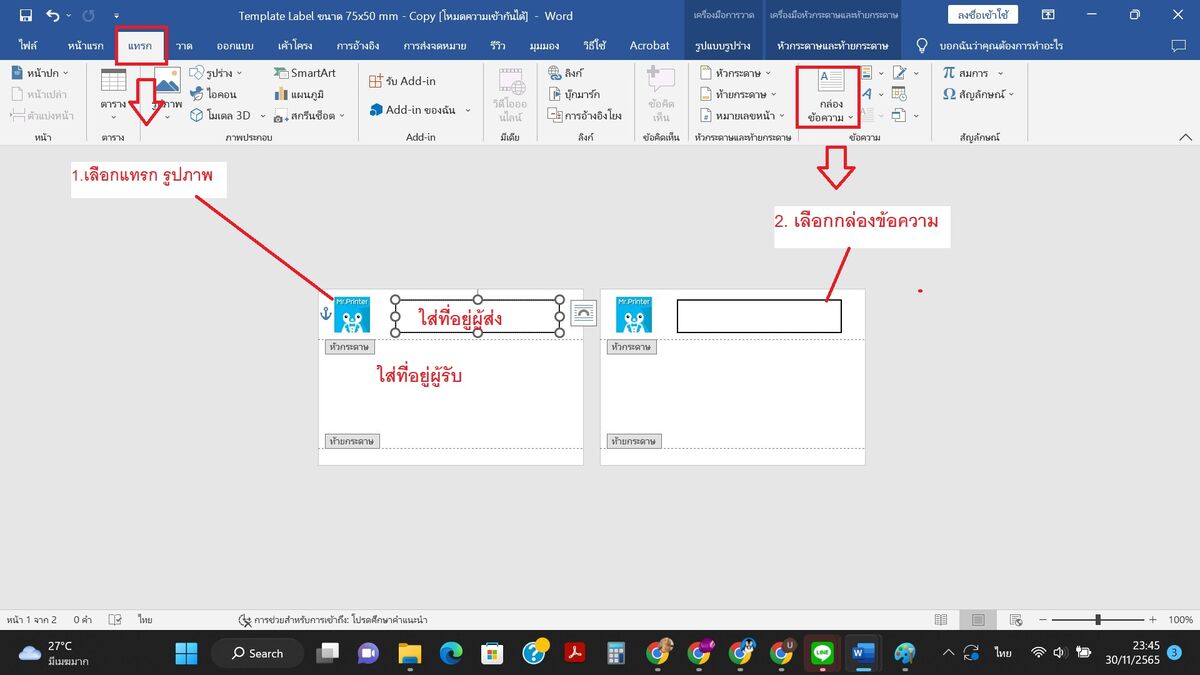This screenshot has width=1200, height=675.
Task: Click the Save icon in the title bar
Action: pos(25,15)
